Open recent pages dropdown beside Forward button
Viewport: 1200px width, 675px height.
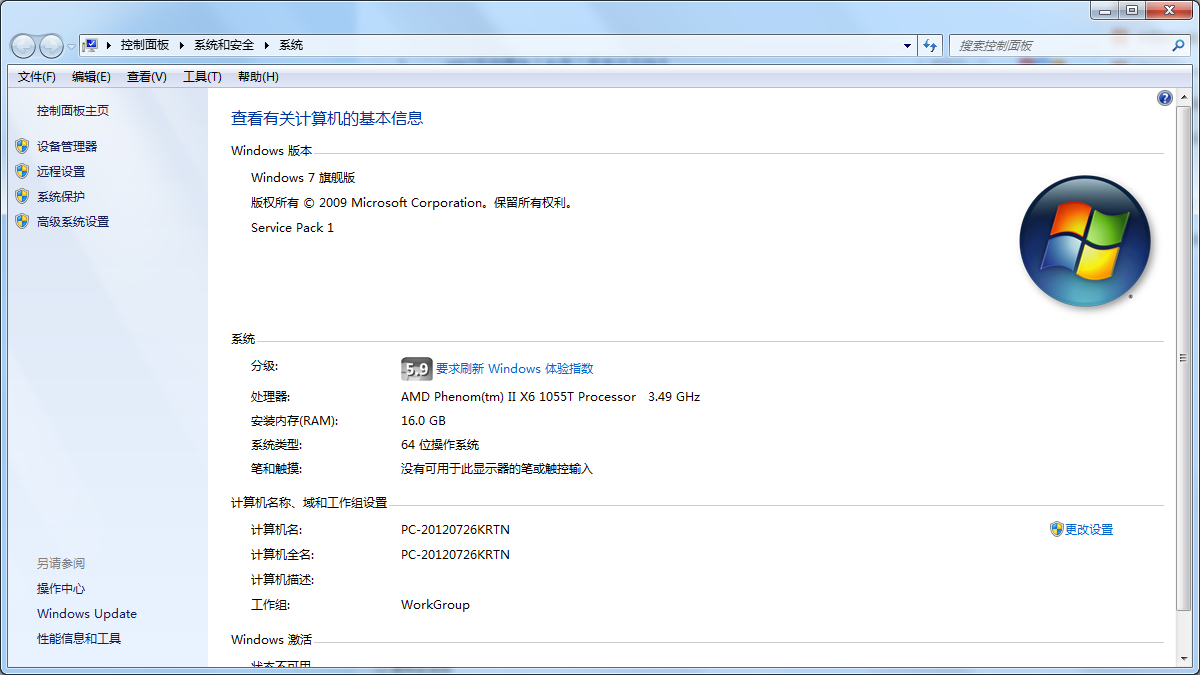coord(71,47)
